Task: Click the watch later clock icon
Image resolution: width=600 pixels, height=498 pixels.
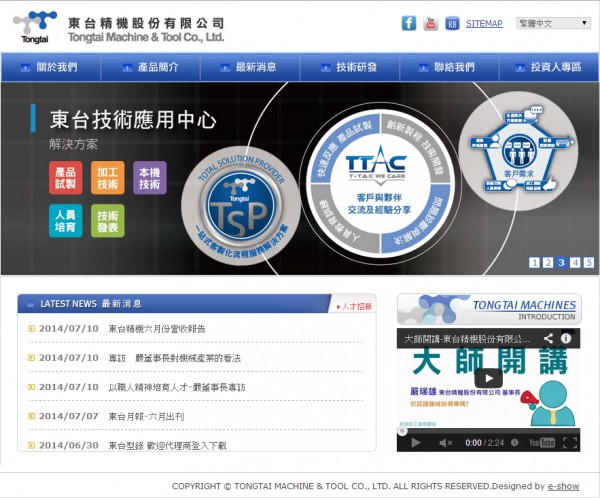Action: tap(515, 442)
